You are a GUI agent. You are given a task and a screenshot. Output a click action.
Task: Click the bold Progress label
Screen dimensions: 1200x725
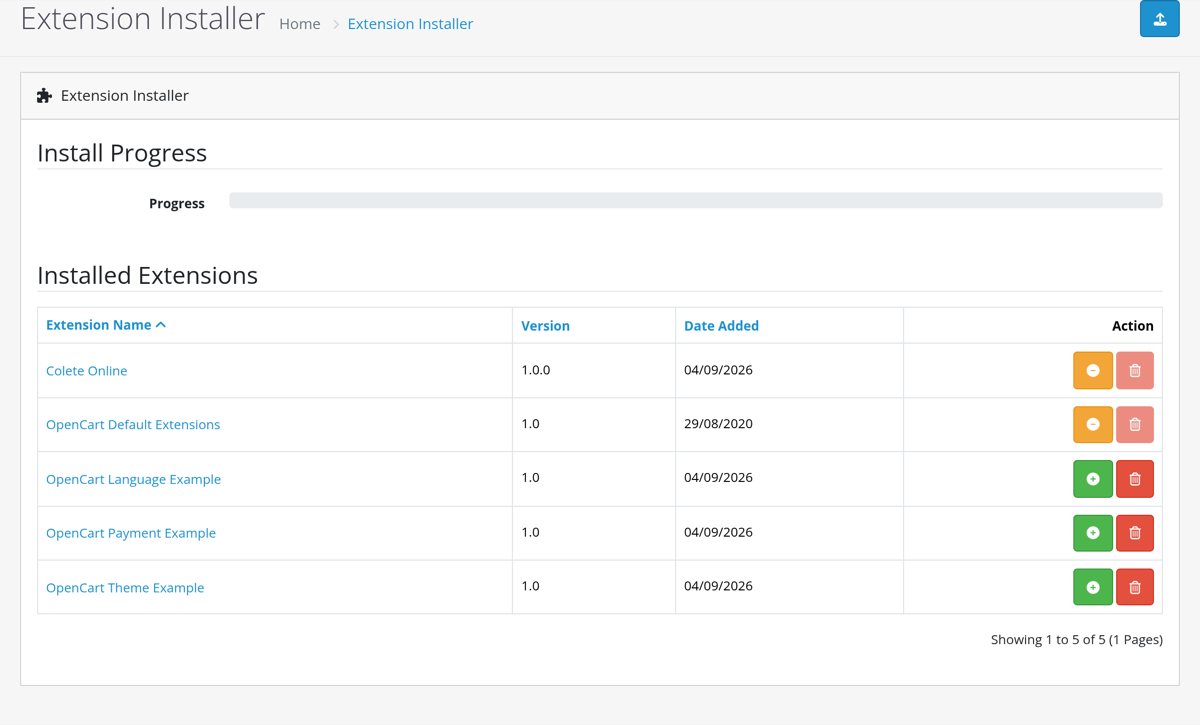tap(177, 204)
